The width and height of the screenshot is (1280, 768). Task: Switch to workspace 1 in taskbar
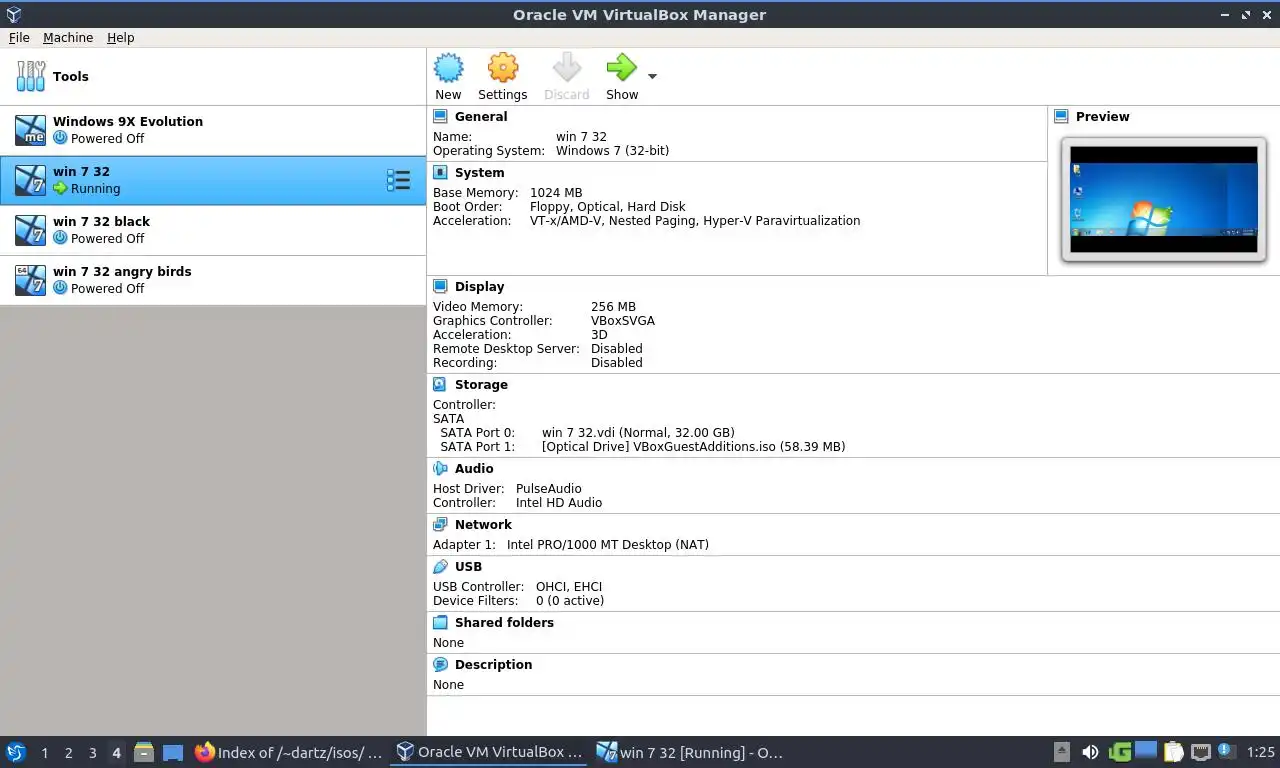tap(44, 752)
